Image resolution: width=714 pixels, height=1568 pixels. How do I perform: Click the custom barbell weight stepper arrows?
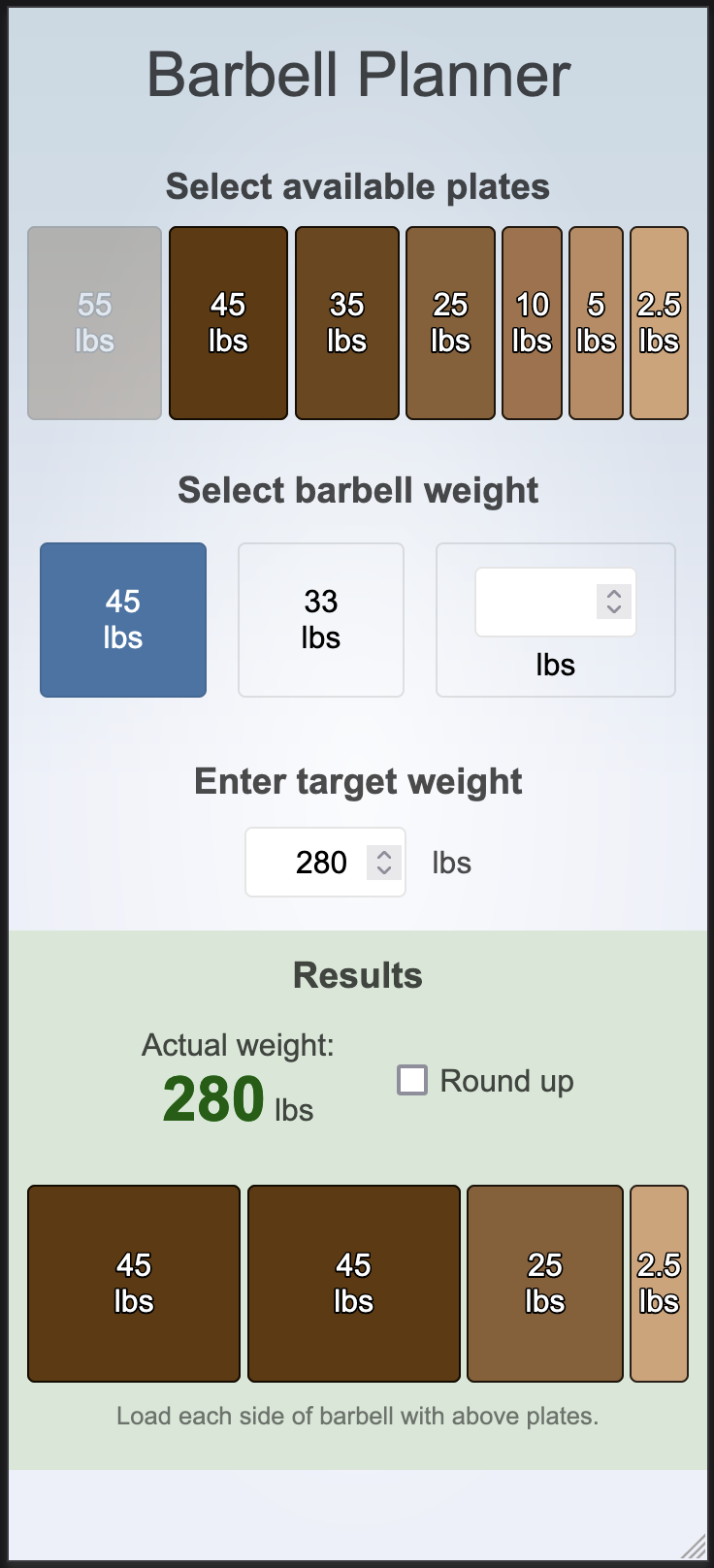pyautogui.click(x=613, y=602)
